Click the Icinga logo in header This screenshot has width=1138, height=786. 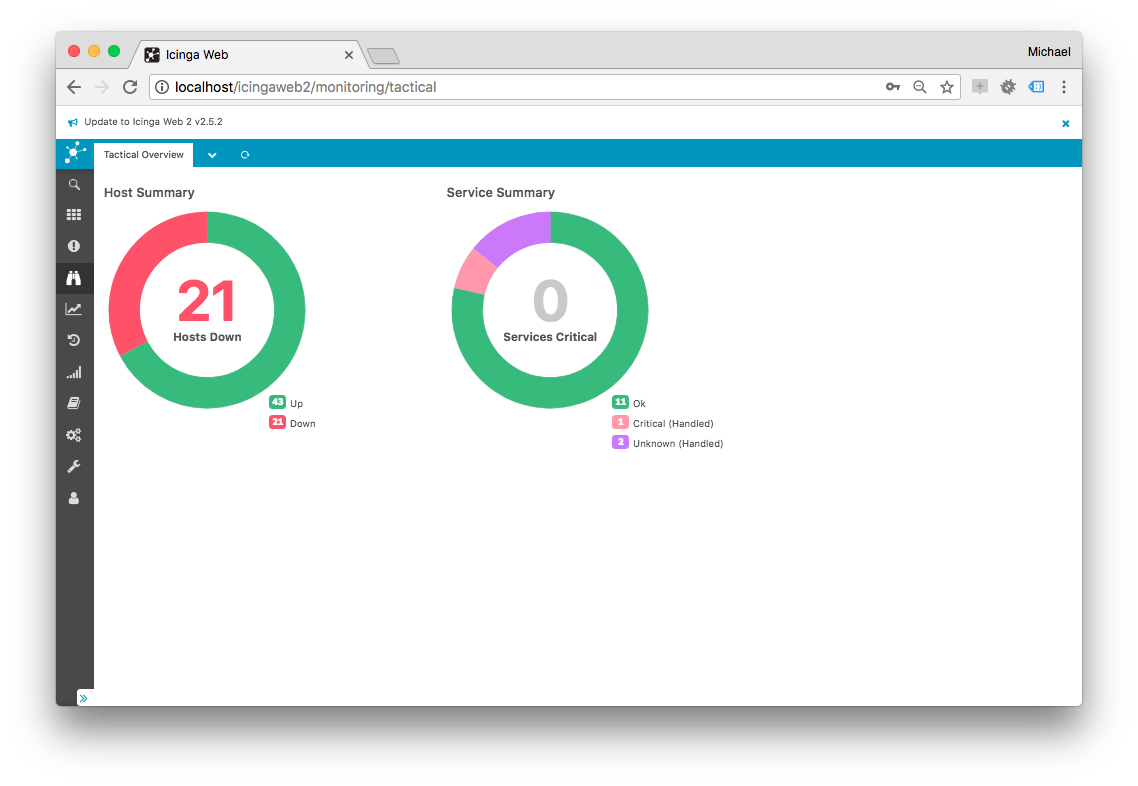point(75,153)
